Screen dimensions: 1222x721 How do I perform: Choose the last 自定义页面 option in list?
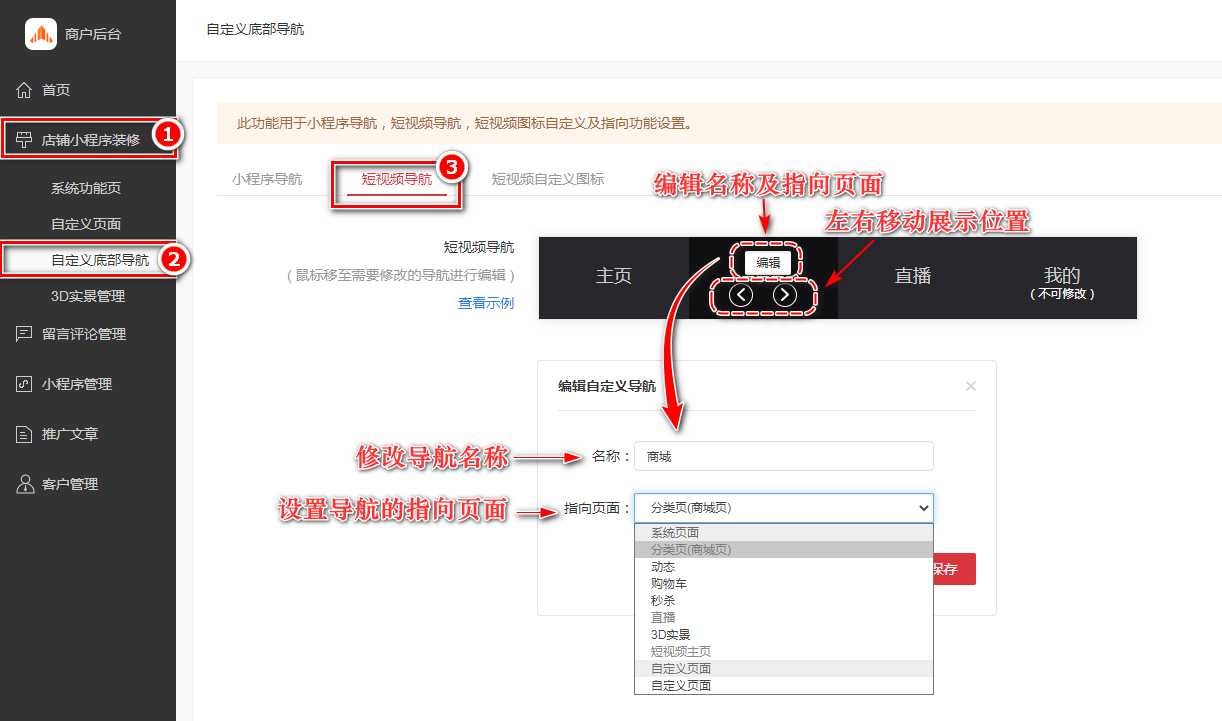784,686
